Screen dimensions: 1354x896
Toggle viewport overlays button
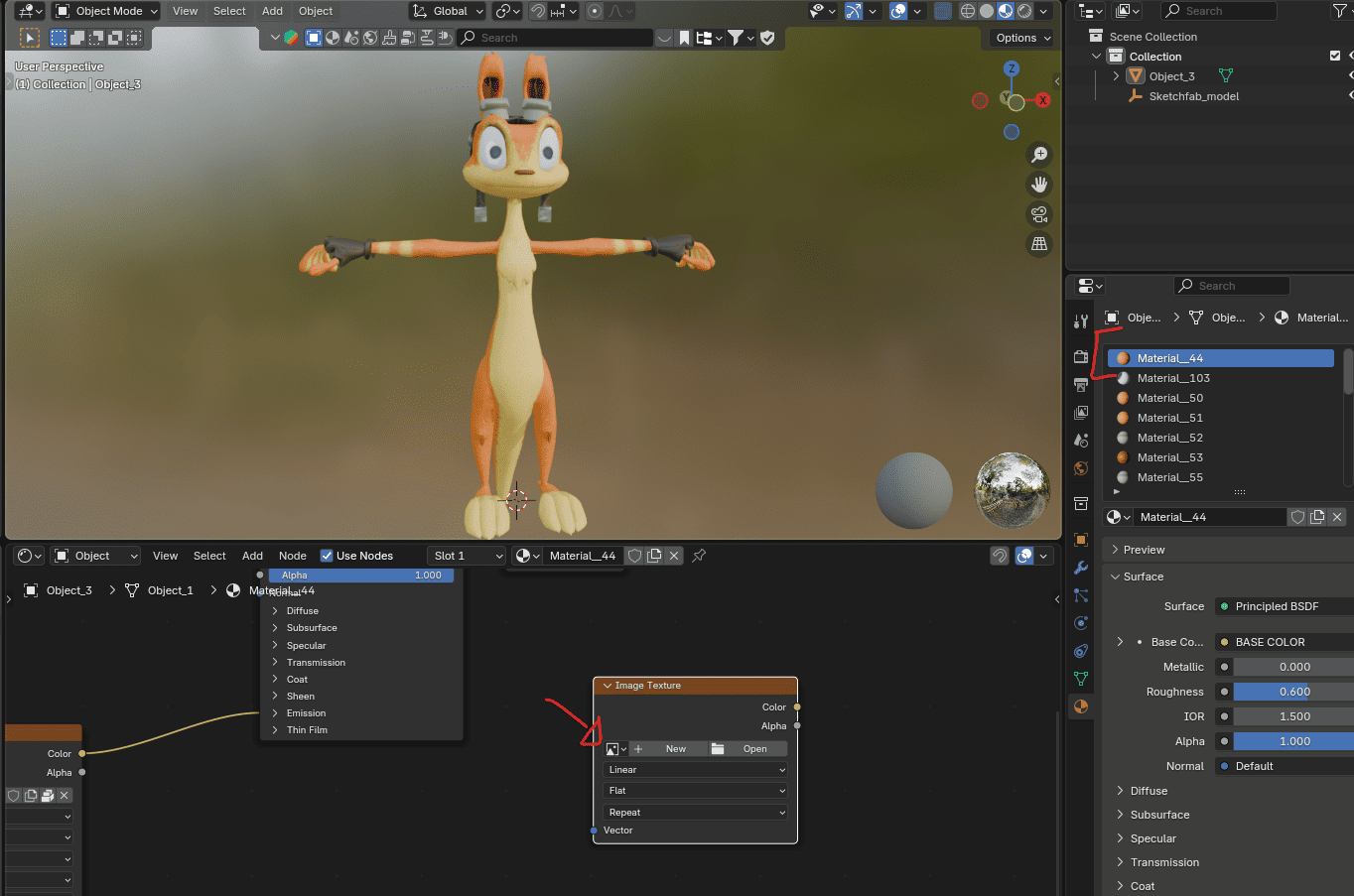click(898, 11)
